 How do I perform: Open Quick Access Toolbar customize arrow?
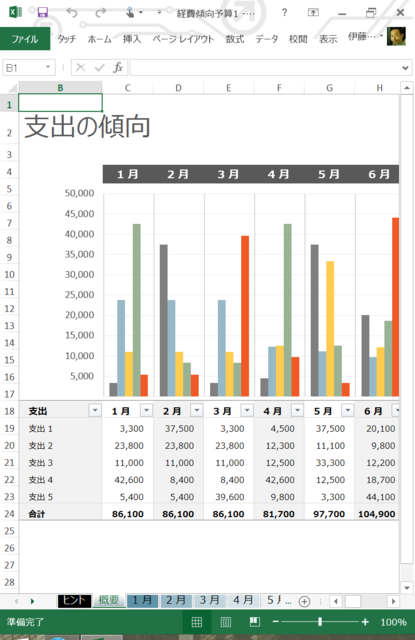tap(159, 13)
